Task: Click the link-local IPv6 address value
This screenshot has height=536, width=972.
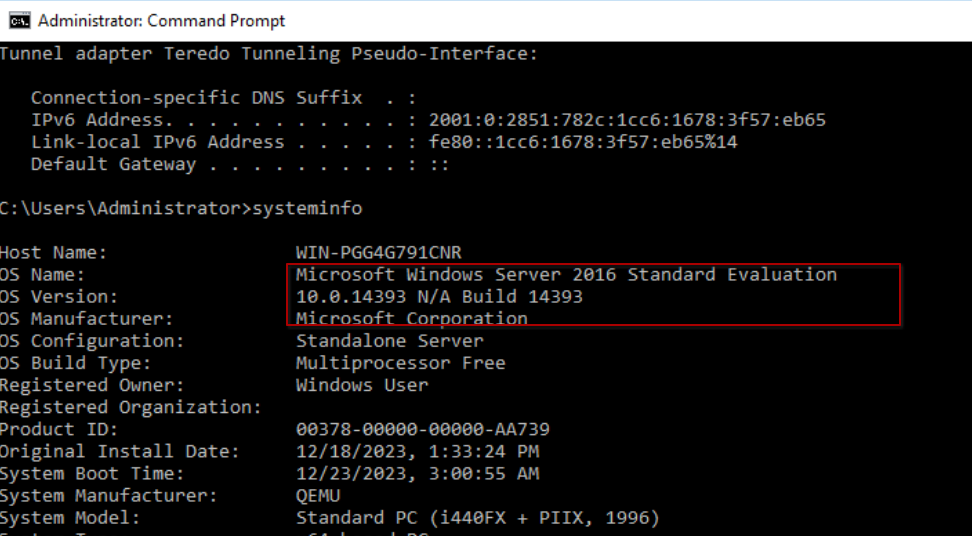Action: (x=583, y=142)
